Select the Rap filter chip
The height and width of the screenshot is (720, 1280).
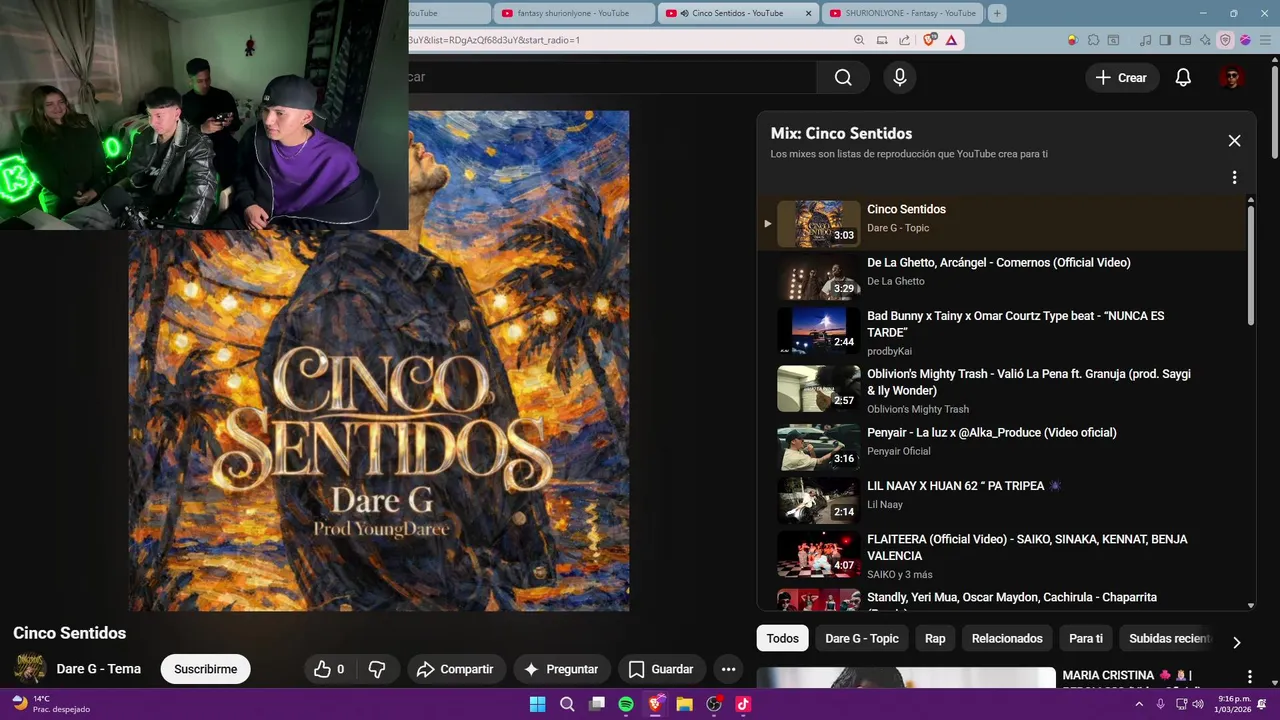935,638
